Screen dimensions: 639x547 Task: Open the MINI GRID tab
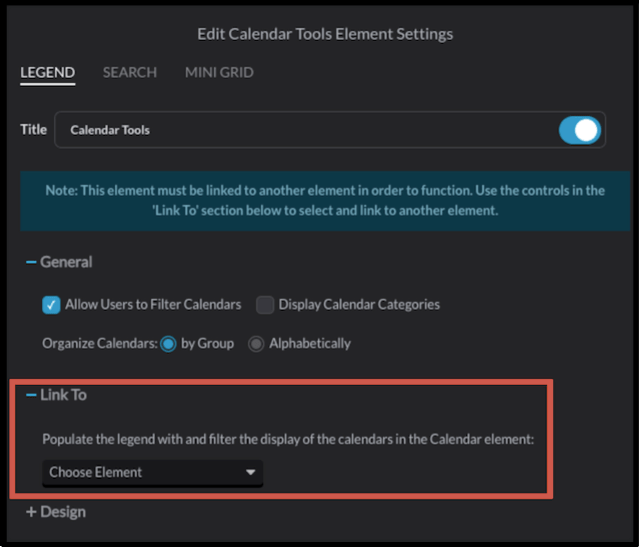coord(219,72)
